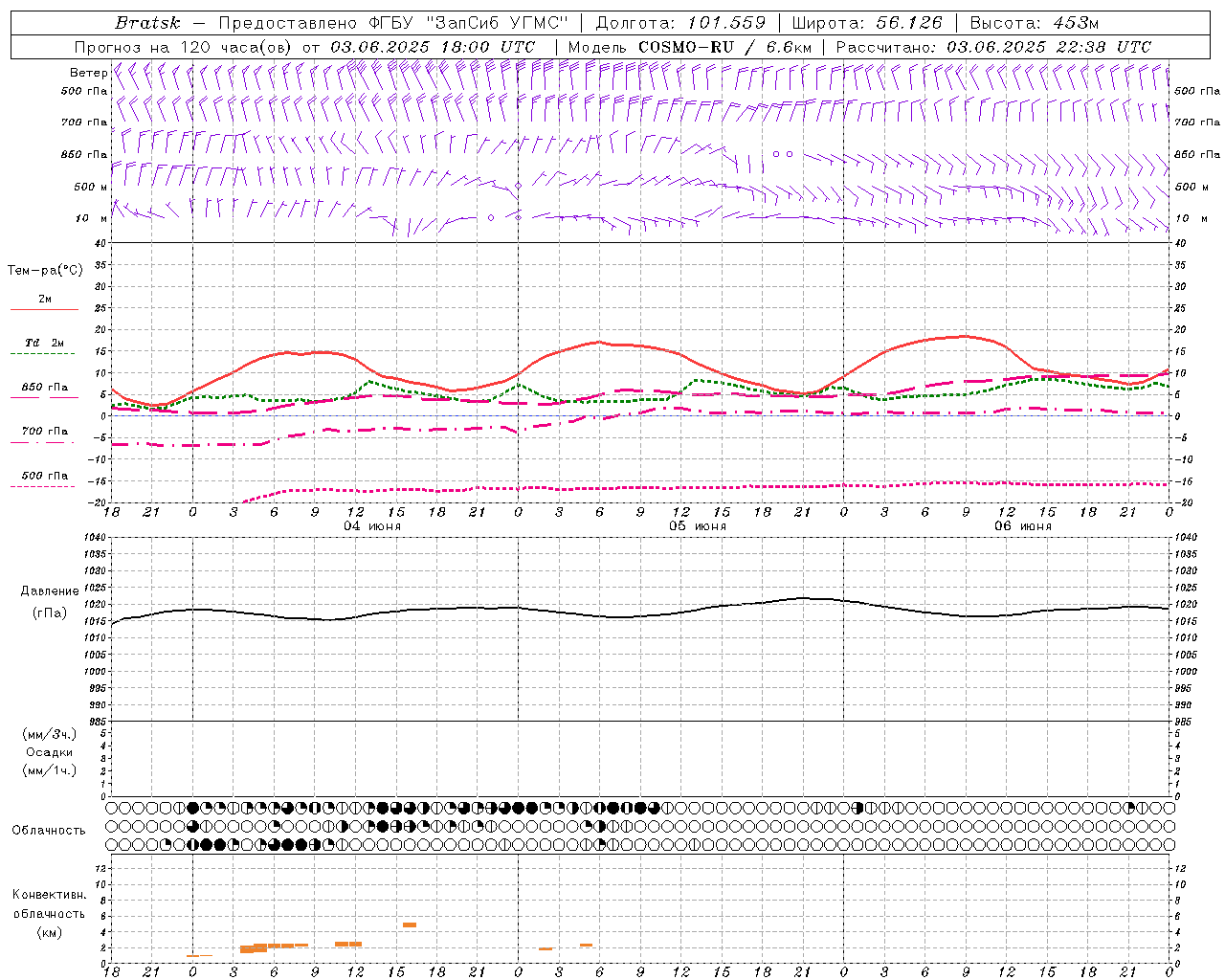Viewport: 1225px width, 980px height.
Task: Click the orange convective cloud bar at 5 km
Action: (x=410, y=924)
